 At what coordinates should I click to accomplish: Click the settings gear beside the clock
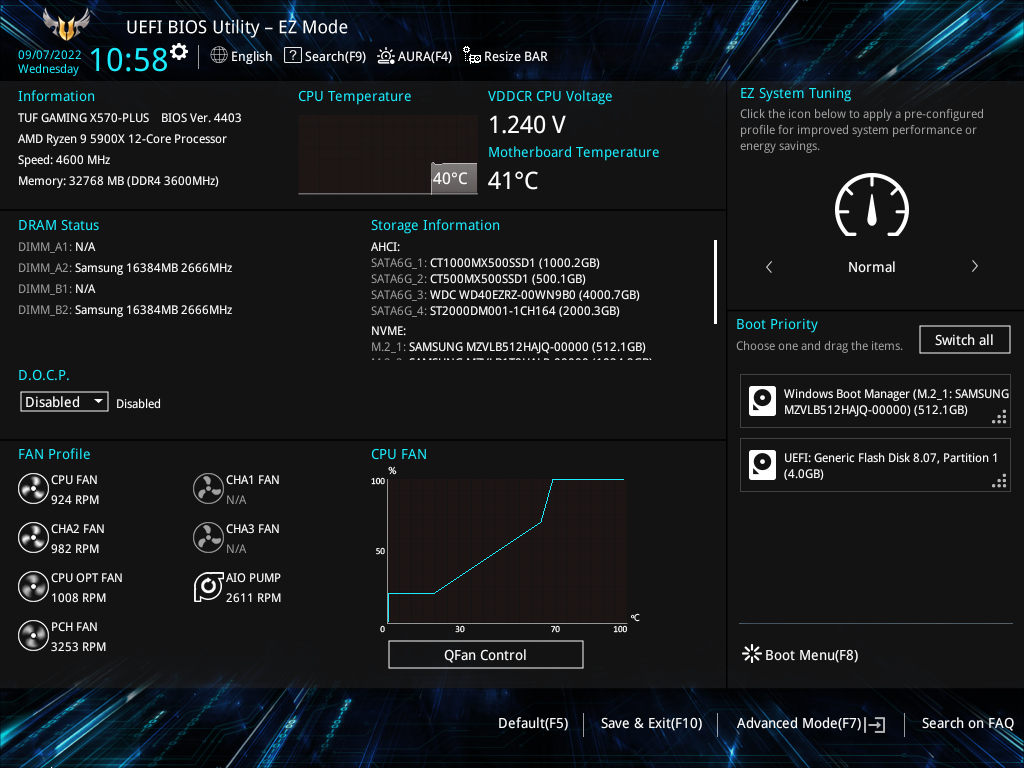179,52
